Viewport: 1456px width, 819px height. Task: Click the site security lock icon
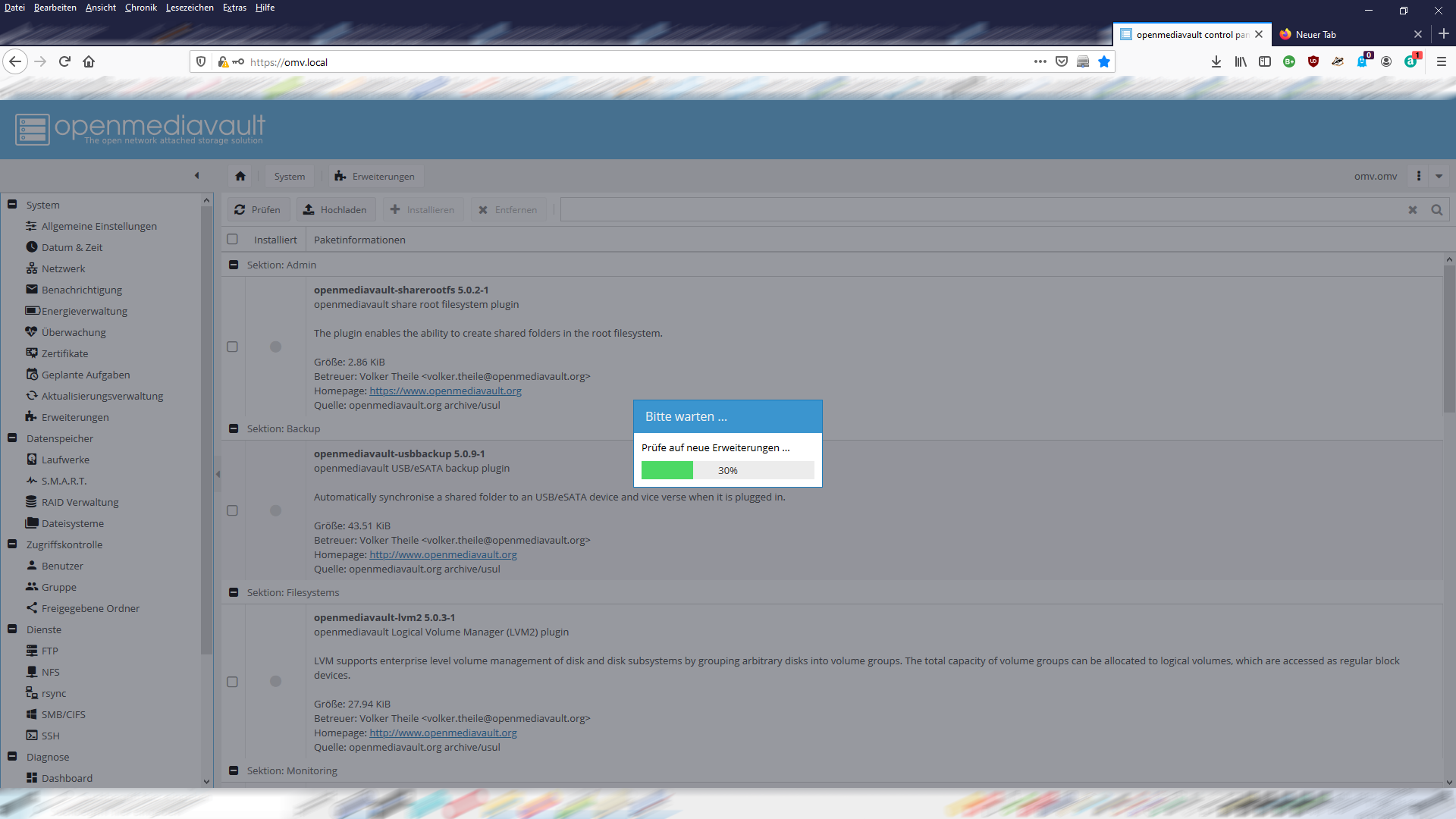click(223, 61)
